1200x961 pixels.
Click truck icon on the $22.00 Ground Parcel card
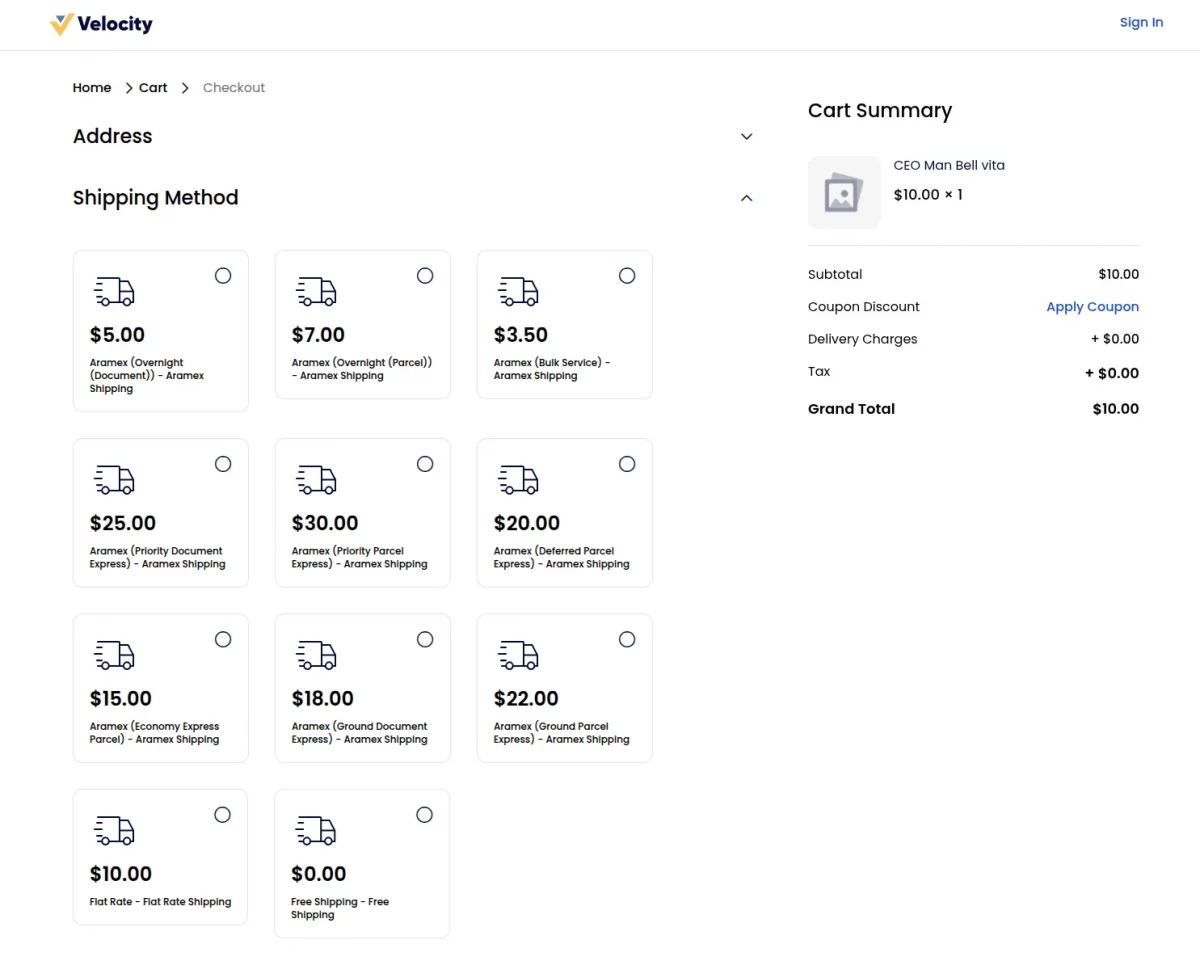pos(518,655)
